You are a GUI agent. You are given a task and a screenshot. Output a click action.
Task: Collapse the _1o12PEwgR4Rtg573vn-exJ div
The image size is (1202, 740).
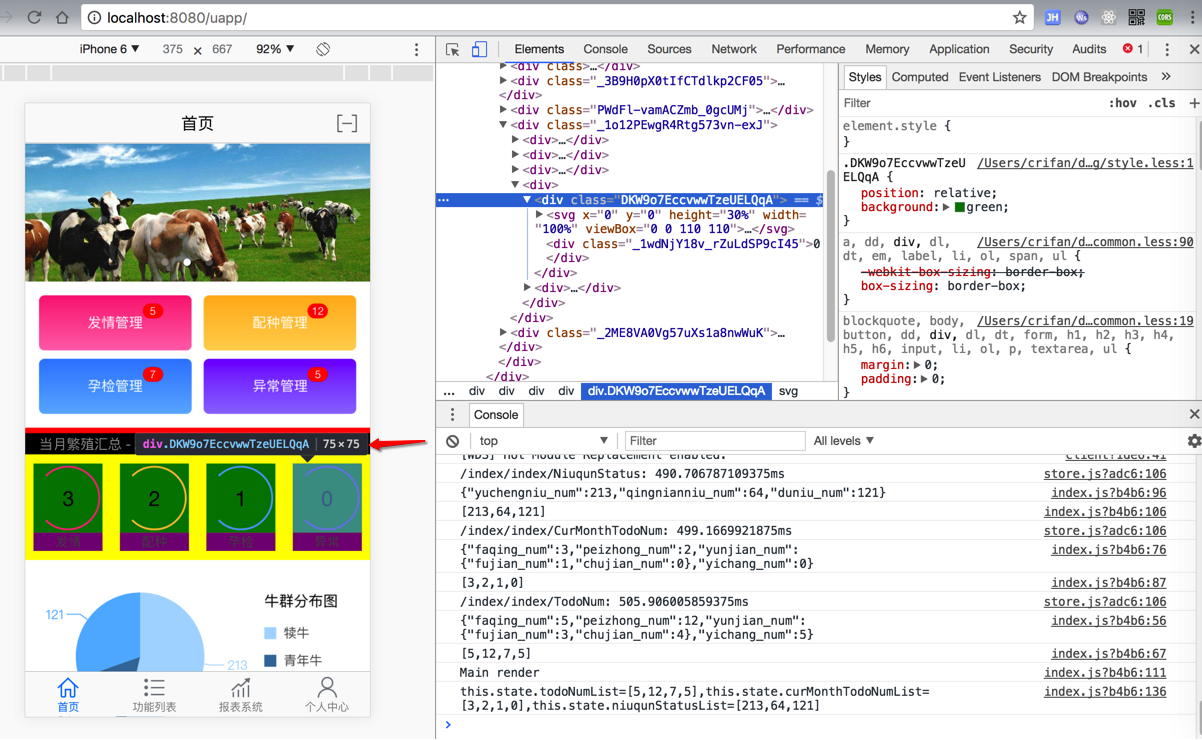coord(503,125)
